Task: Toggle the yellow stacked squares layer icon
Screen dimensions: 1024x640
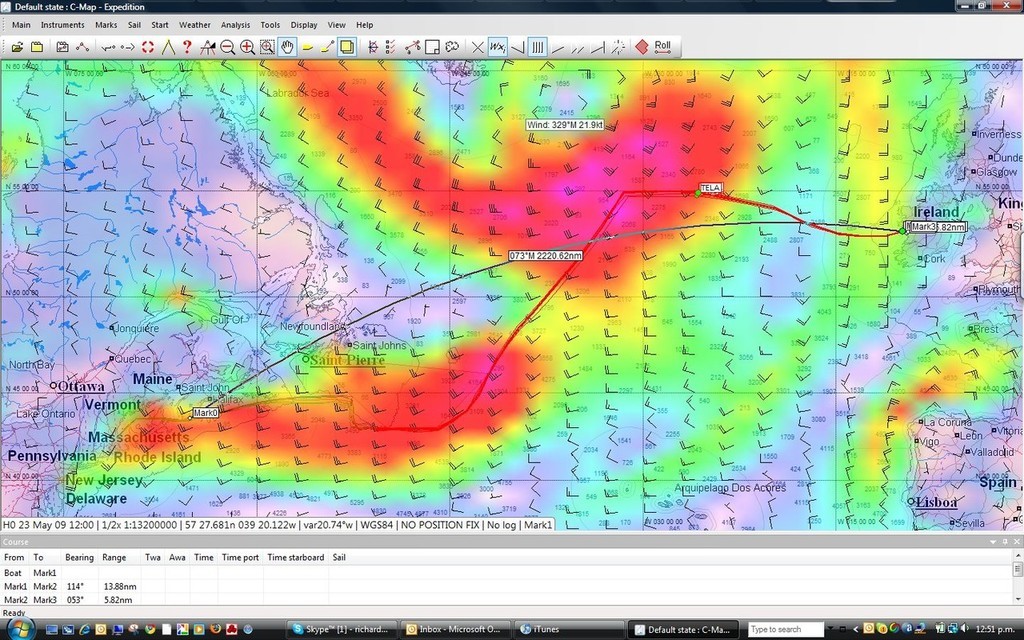Action: (x=347, y=47)
